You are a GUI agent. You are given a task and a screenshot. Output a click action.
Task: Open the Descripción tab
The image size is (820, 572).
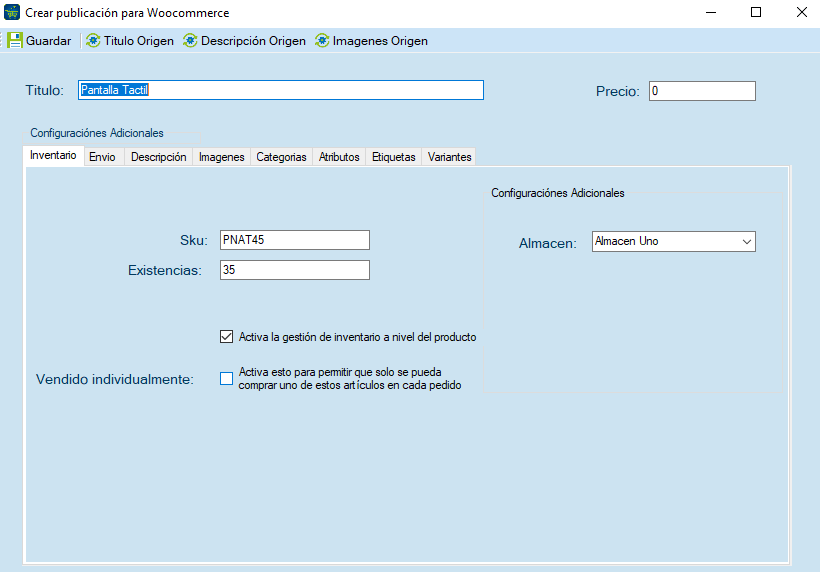(158, 157)
